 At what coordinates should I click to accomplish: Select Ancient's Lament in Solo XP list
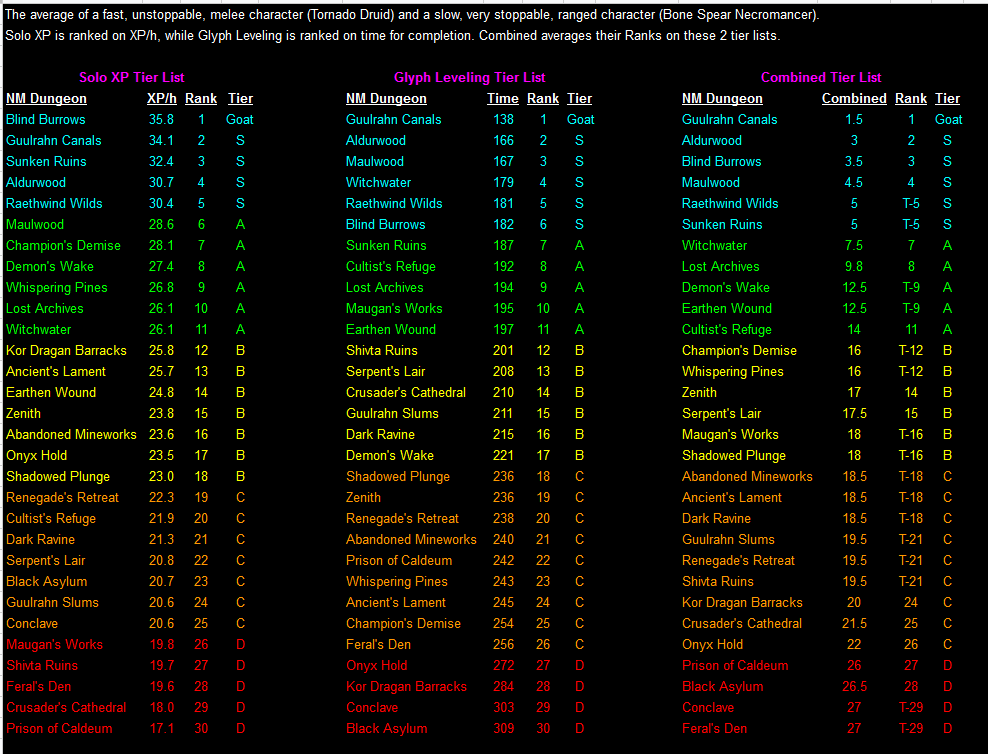pyautogui.click(x=55, y=371)
